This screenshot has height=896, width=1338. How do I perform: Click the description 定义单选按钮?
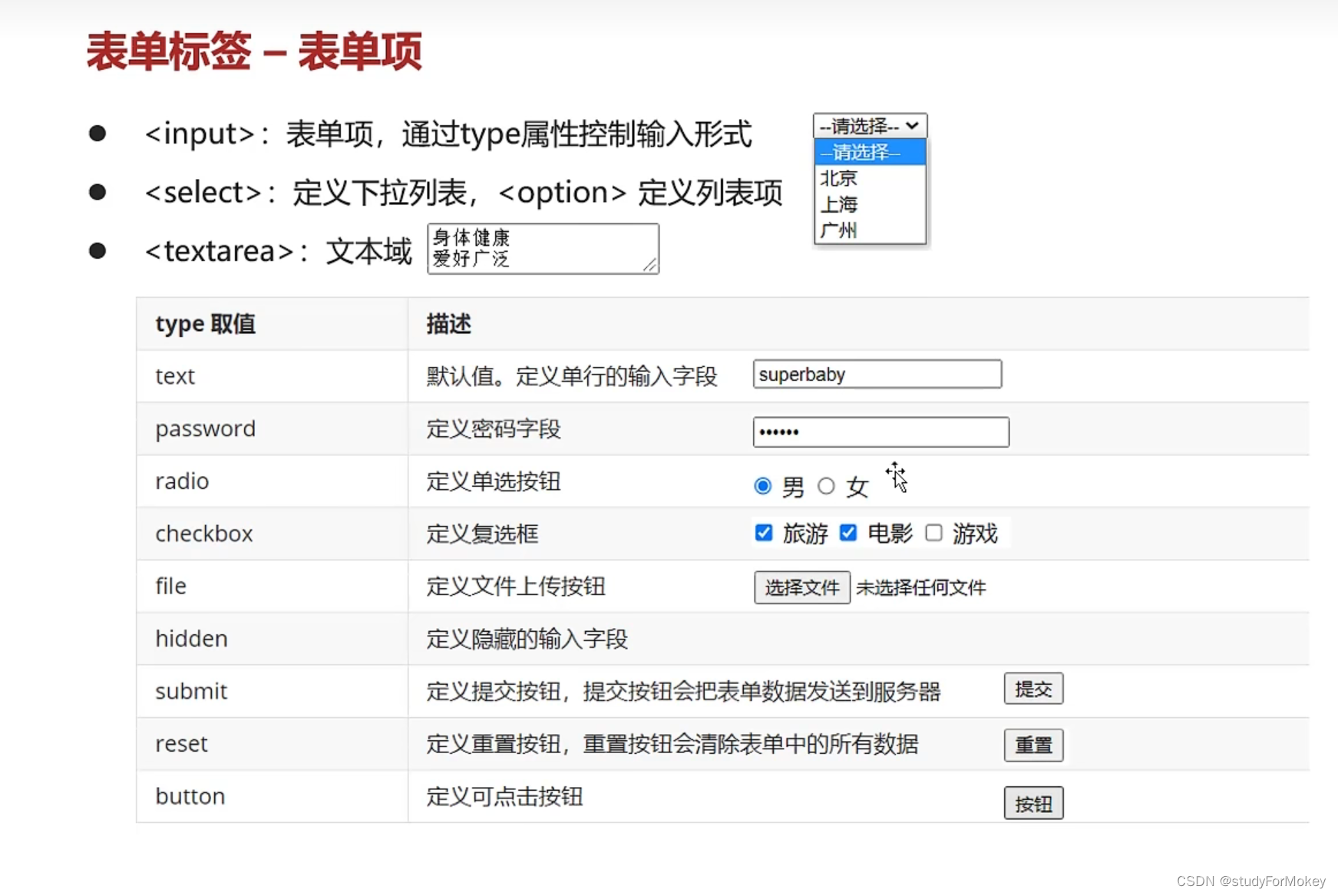[494, 481]
